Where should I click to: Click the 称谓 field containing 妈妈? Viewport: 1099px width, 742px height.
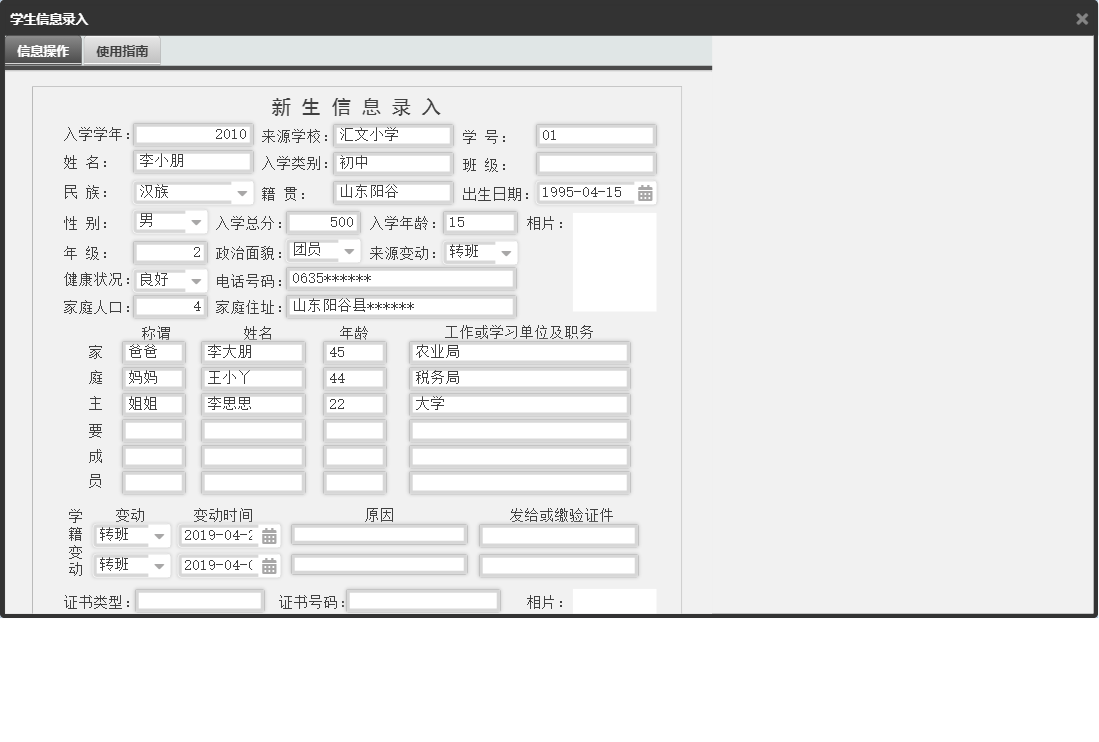[153, 378]
